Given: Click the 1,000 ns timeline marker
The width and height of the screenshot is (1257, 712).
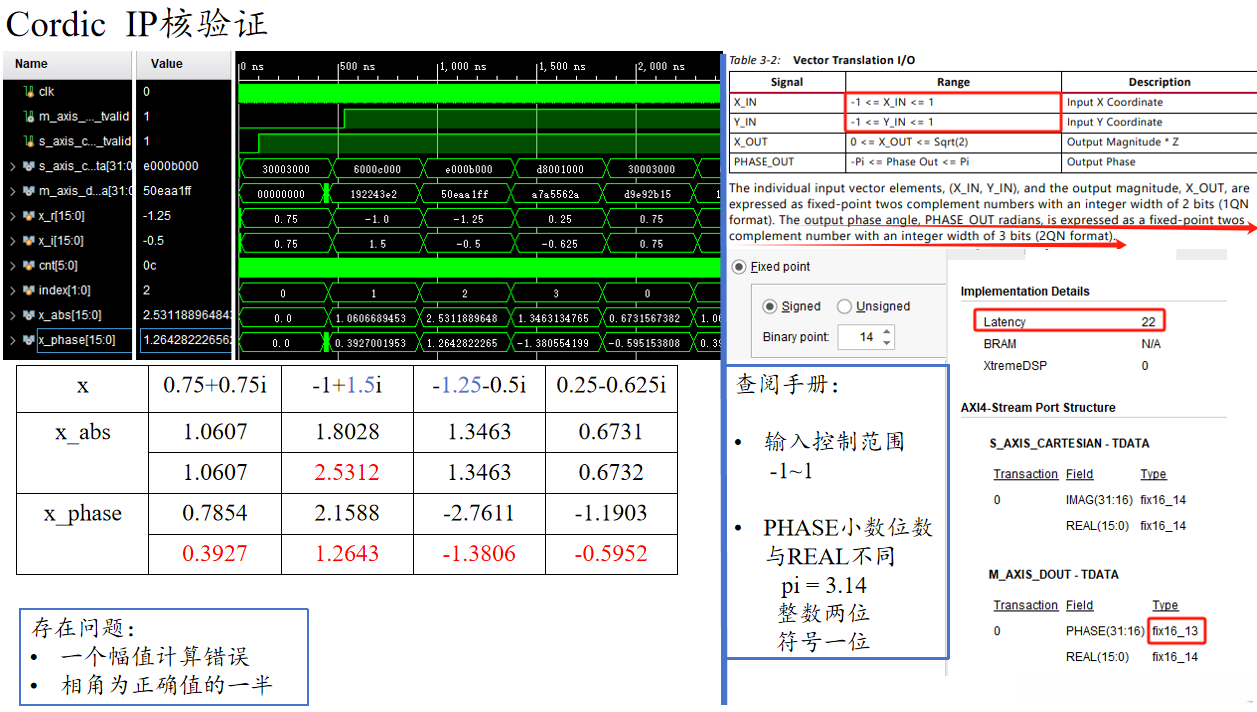Looking at the screenshot, I should 462,66.
